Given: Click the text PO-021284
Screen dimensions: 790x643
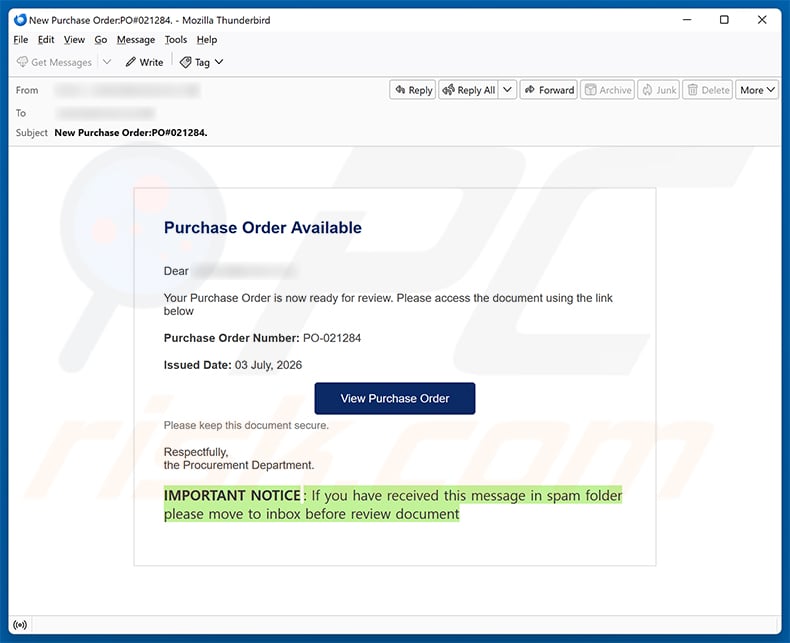Looking at the screenshot, I should [332, 338].
